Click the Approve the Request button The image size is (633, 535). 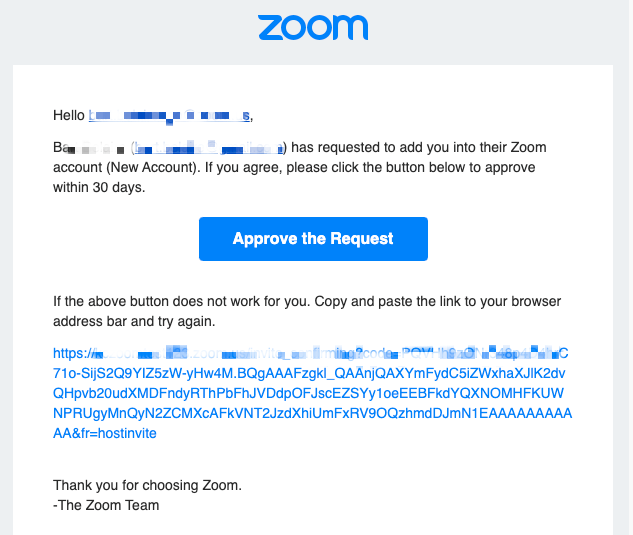pyautogui.click(x=313, y=239)
